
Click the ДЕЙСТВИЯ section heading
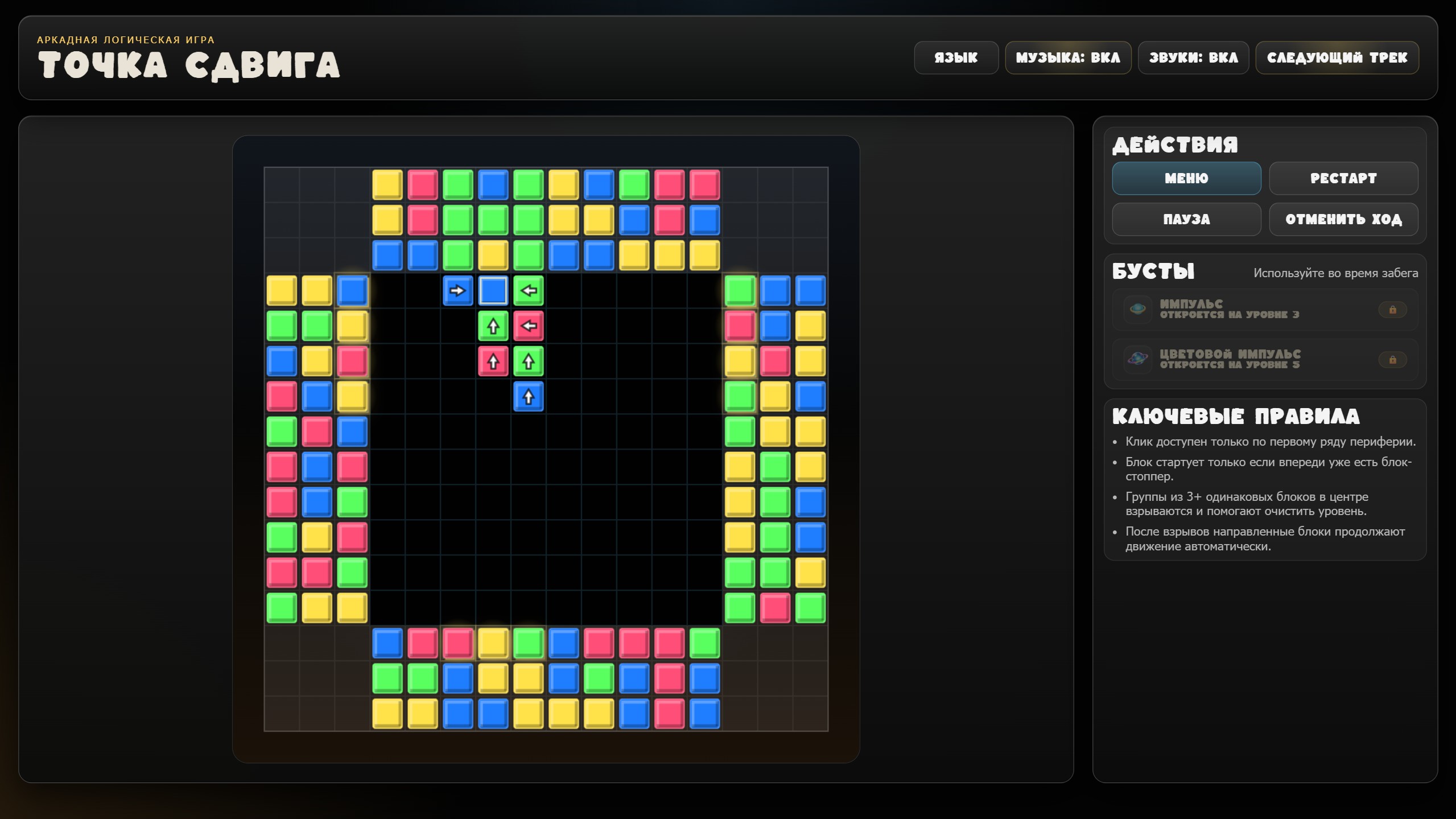(1175, 145)
